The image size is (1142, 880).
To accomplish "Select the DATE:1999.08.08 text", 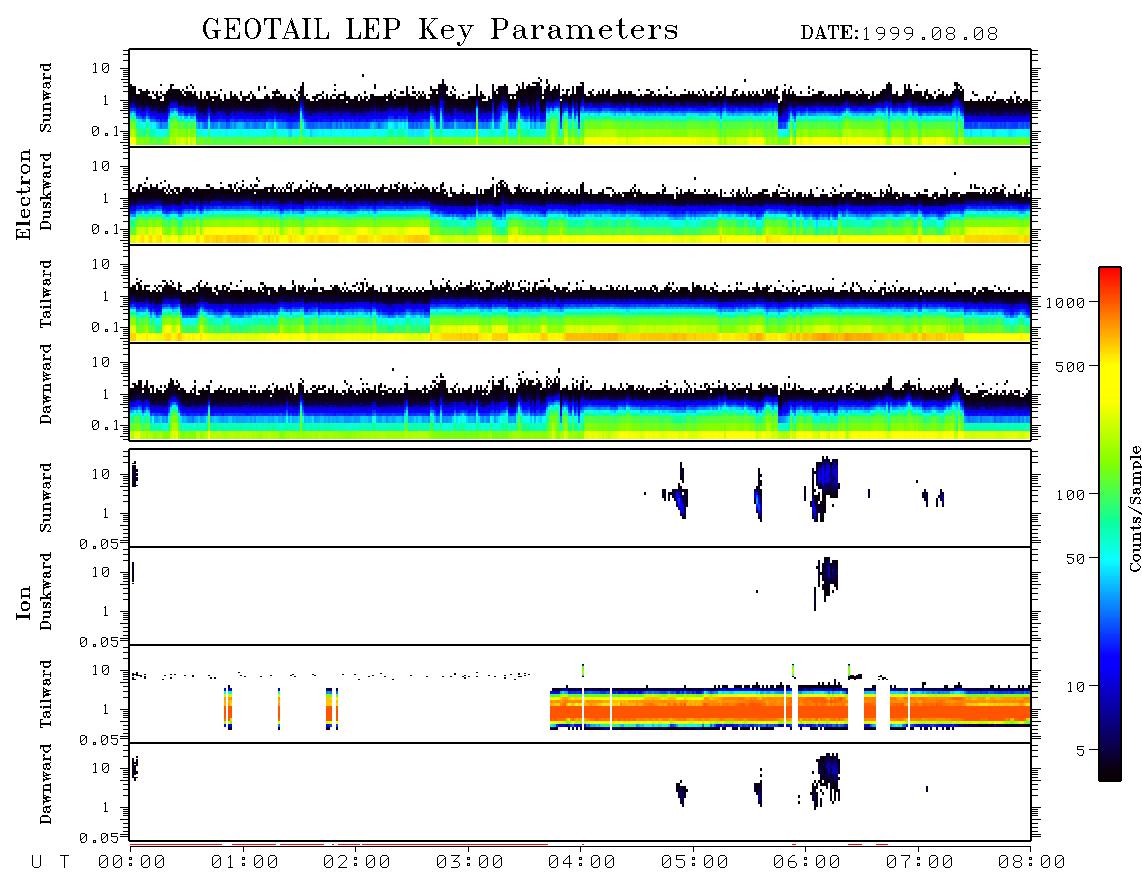I will tap(899, 34).
